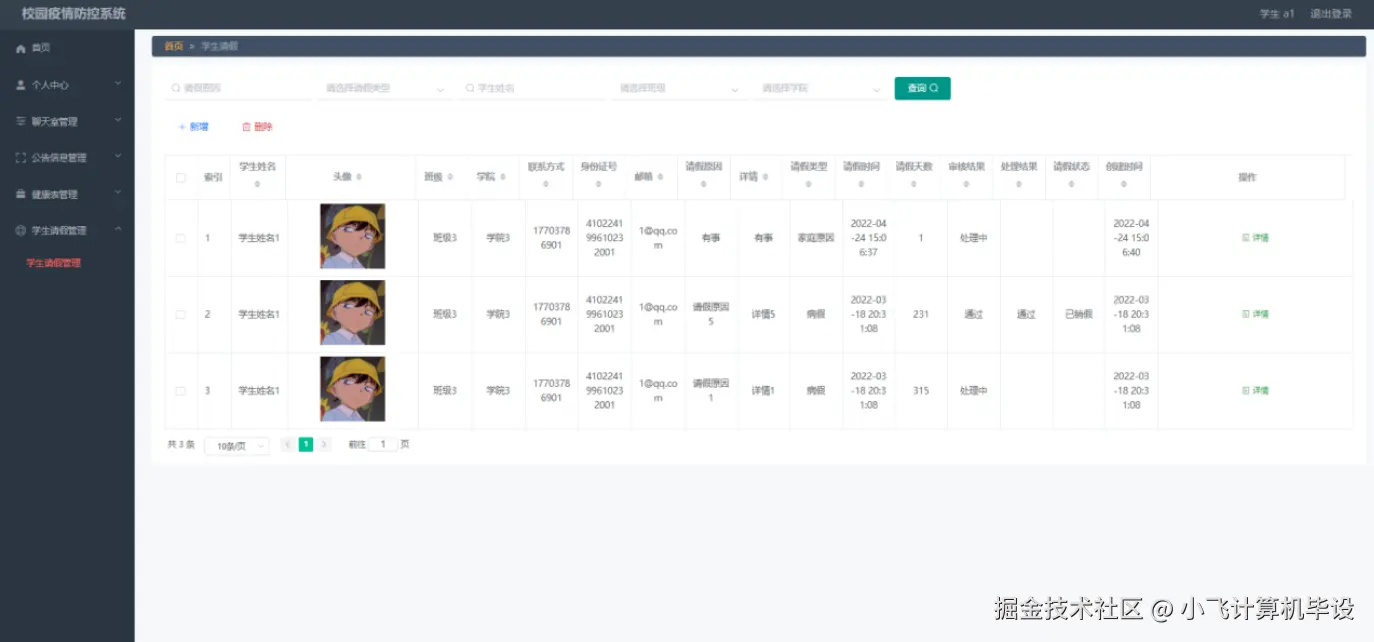Screen dimensions: 1374x642
Task: Open 详情 action for row 2
Action: [x=1254, y=314]
